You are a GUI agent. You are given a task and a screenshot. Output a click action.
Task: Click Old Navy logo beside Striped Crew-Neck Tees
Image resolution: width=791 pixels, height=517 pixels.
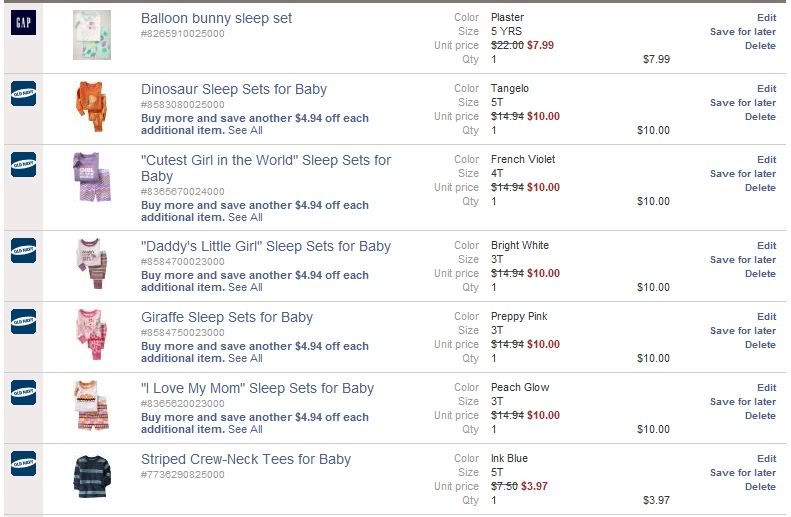tap(23, 463)
